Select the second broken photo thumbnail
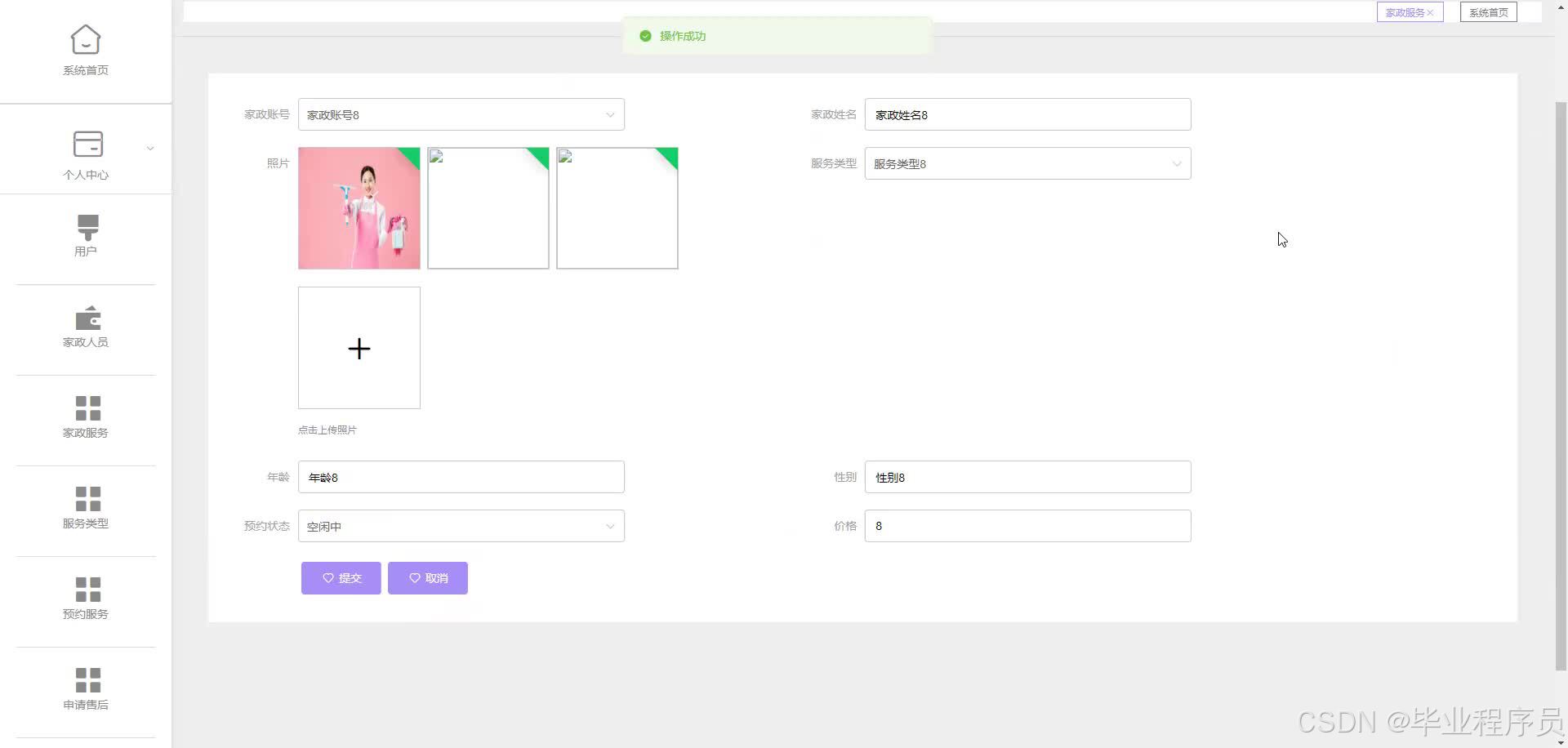The height and width of the screenshot is (748, 1568). tap(488, 208)
